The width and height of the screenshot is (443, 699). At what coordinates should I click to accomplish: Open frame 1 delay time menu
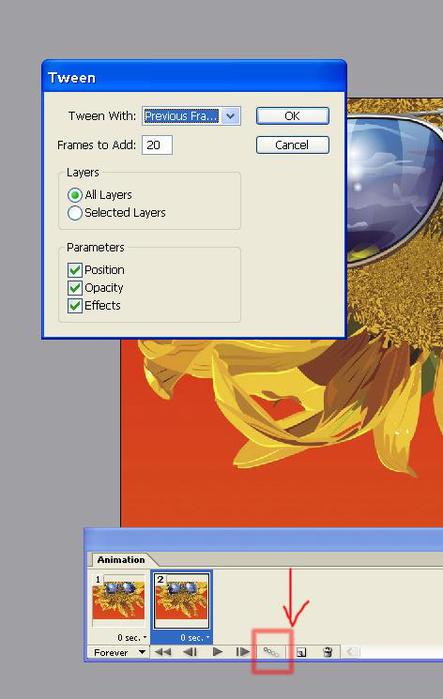[x=132, y=638]
